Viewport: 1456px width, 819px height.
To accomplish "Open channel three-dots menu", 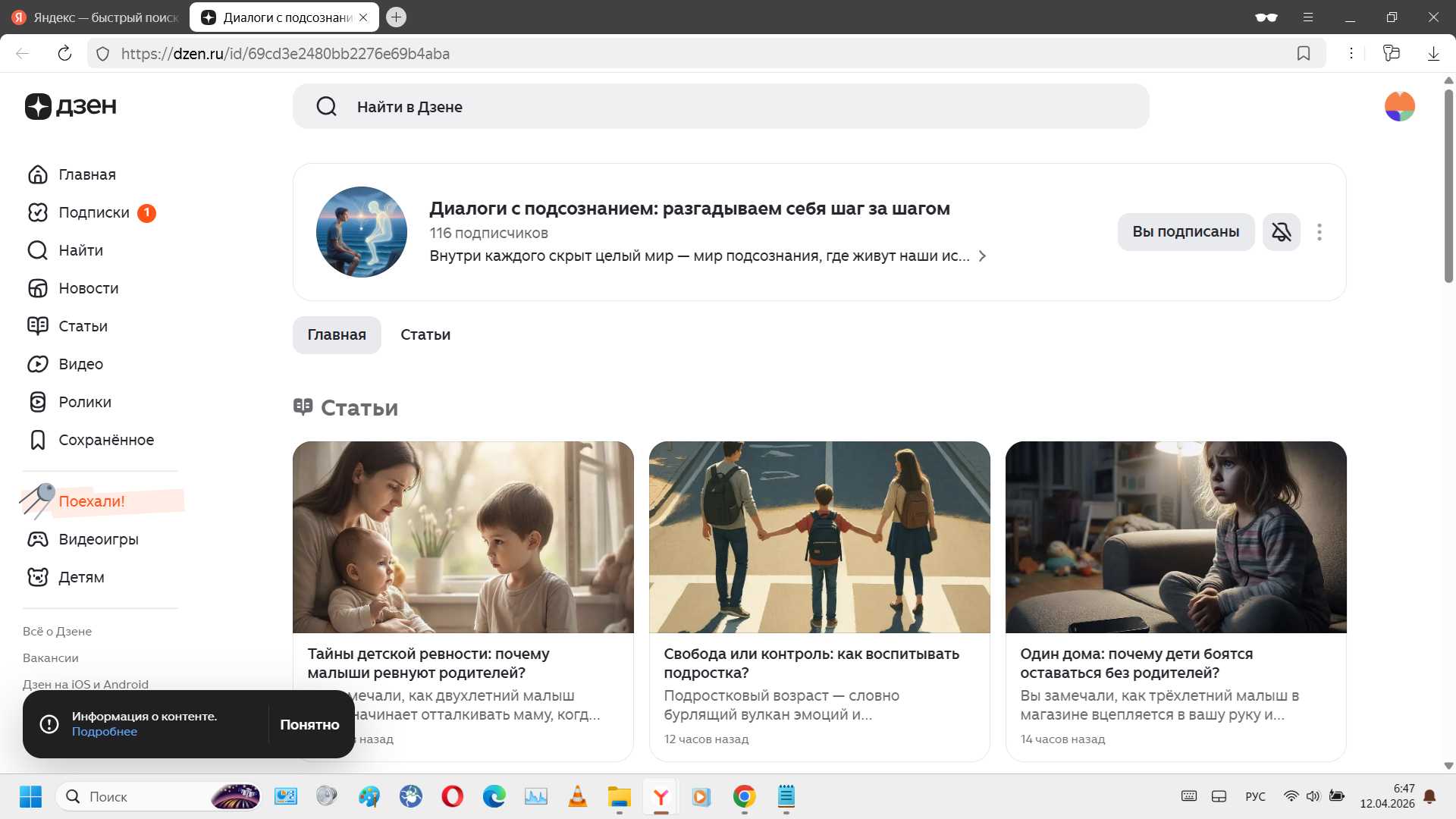I will [x=1319, y=232].
